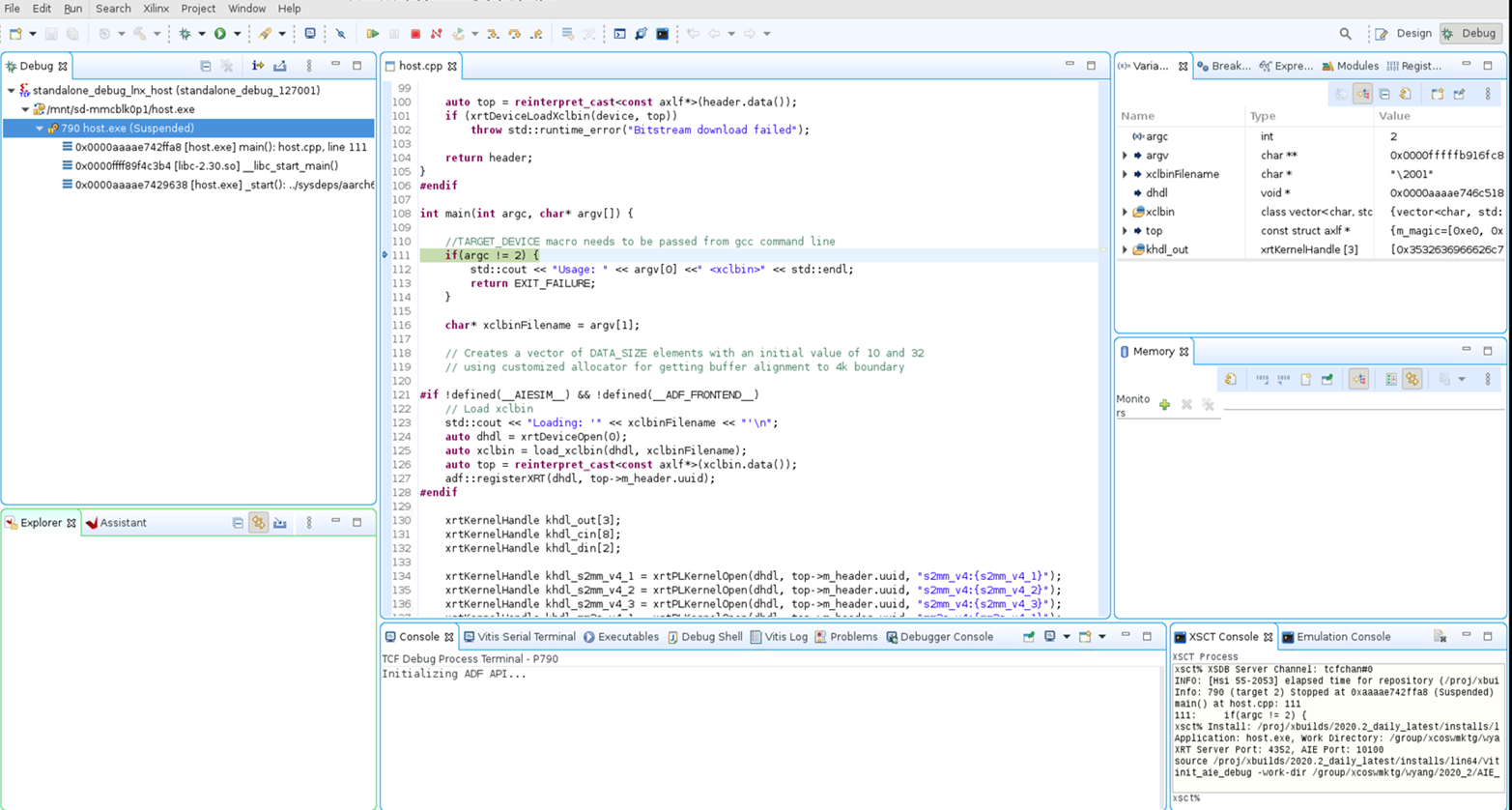
Task: Expand the argv variable row
Action: (1125, 156)
